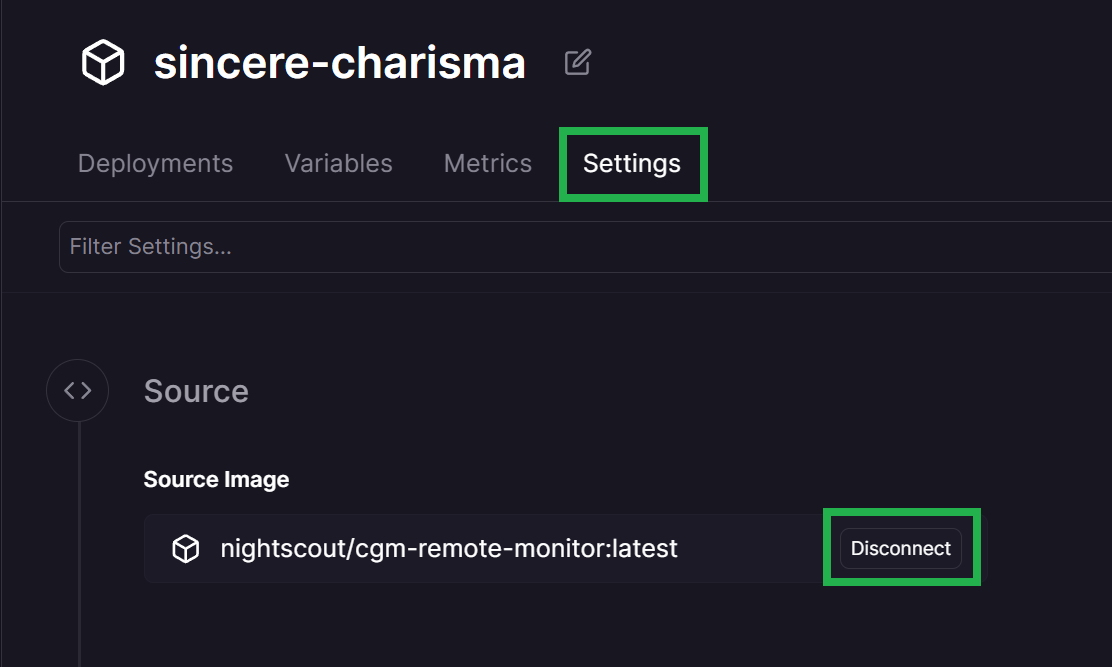1112x667 pixels.
Task: Select the Settings tab
Action: 632,164
